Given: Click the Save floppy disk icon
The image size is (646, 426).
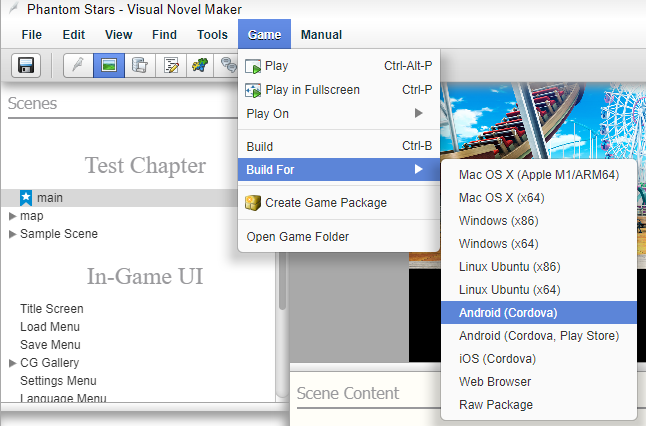Looking at the screenshot, I should coord(26,65).
